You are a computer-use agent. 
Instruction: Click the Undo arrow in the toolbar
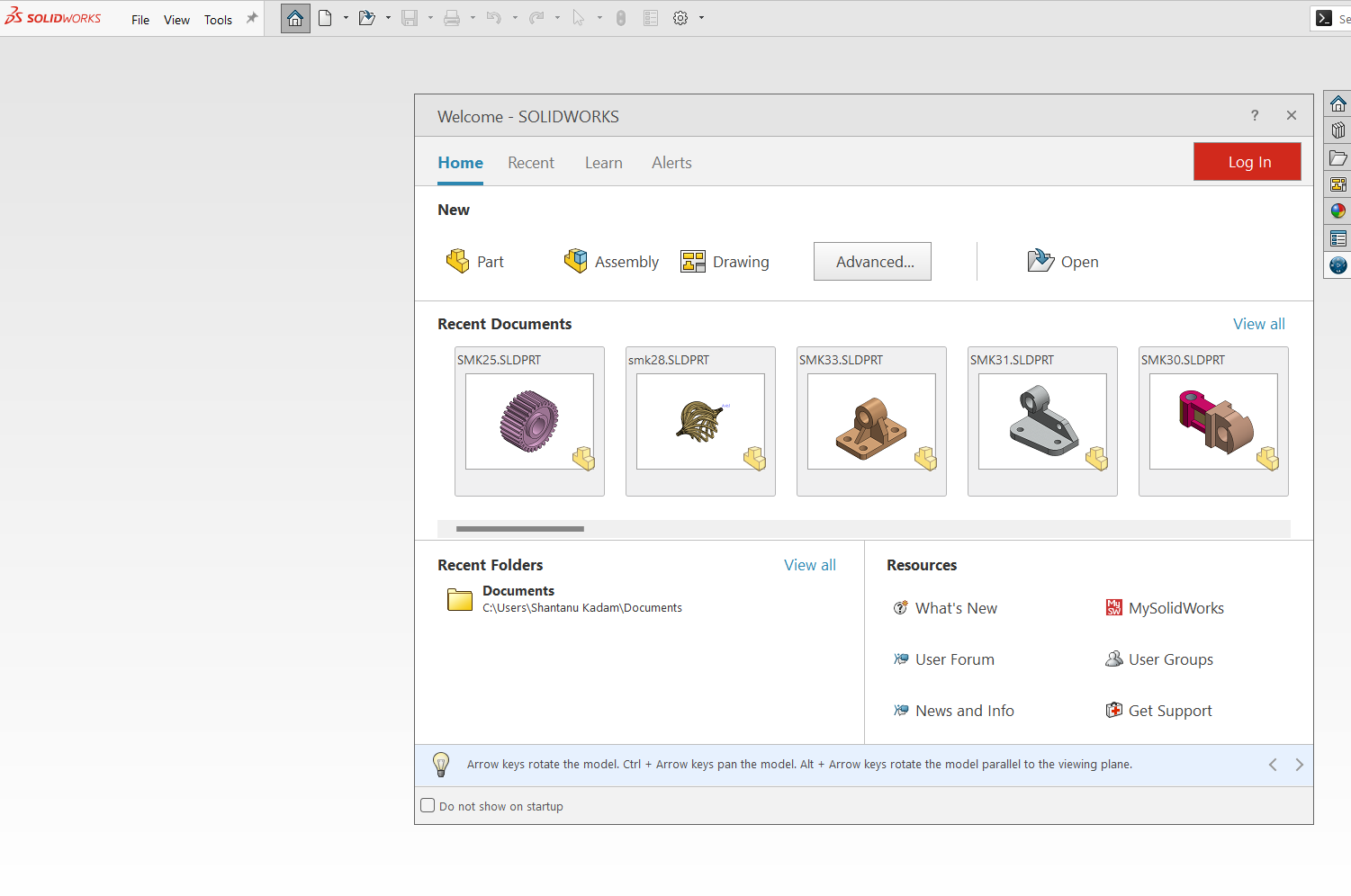click(x=493, y=18)
